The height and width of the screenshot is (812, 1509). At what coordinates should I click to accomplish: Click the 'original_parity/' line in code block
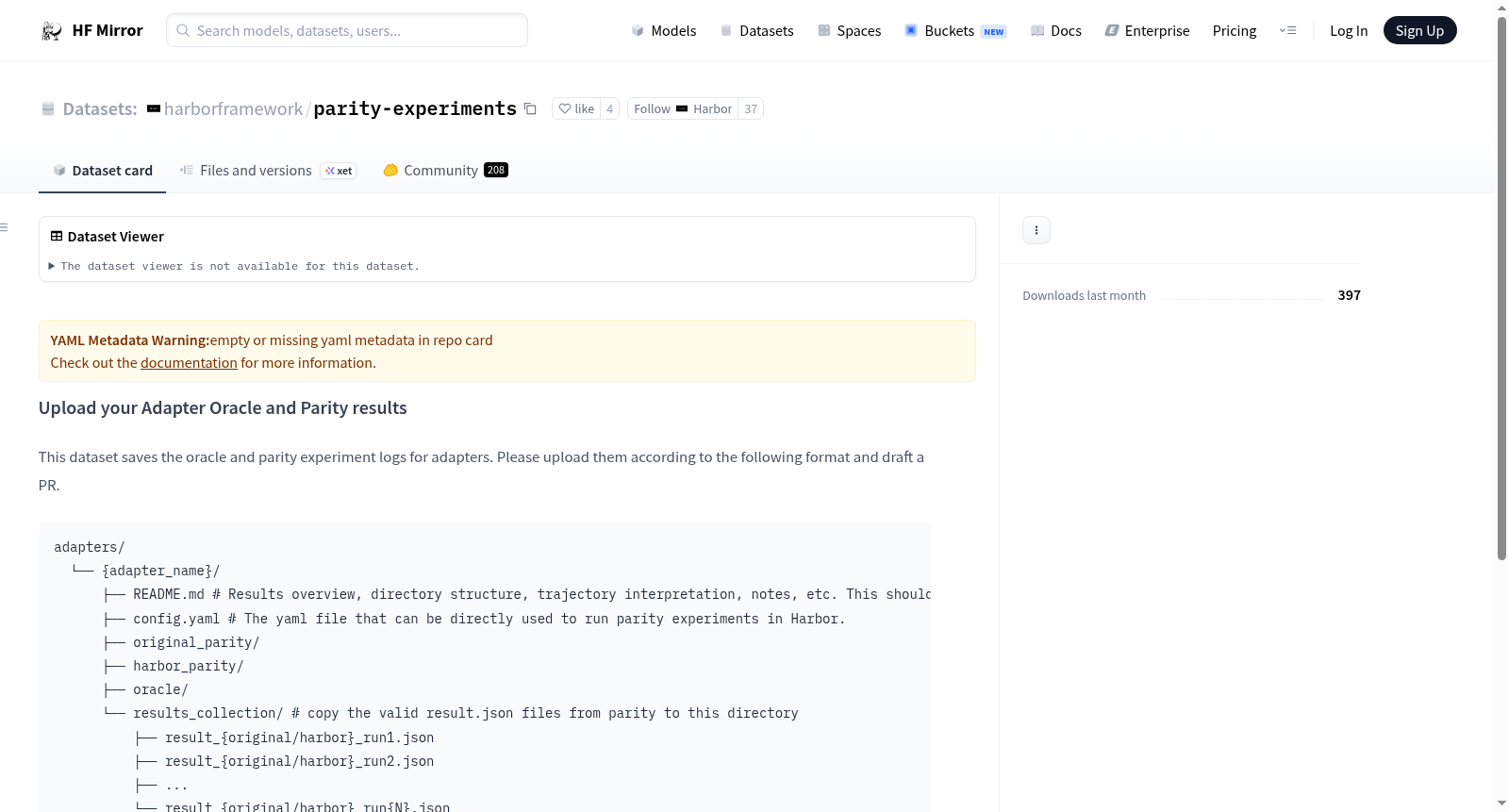click(x=196, y=642)
